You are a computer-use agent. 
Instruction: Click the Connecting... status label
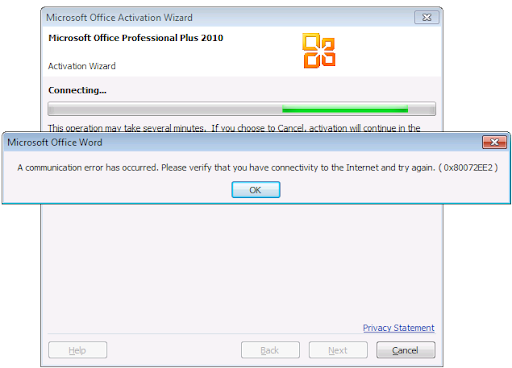coord(77,90)
